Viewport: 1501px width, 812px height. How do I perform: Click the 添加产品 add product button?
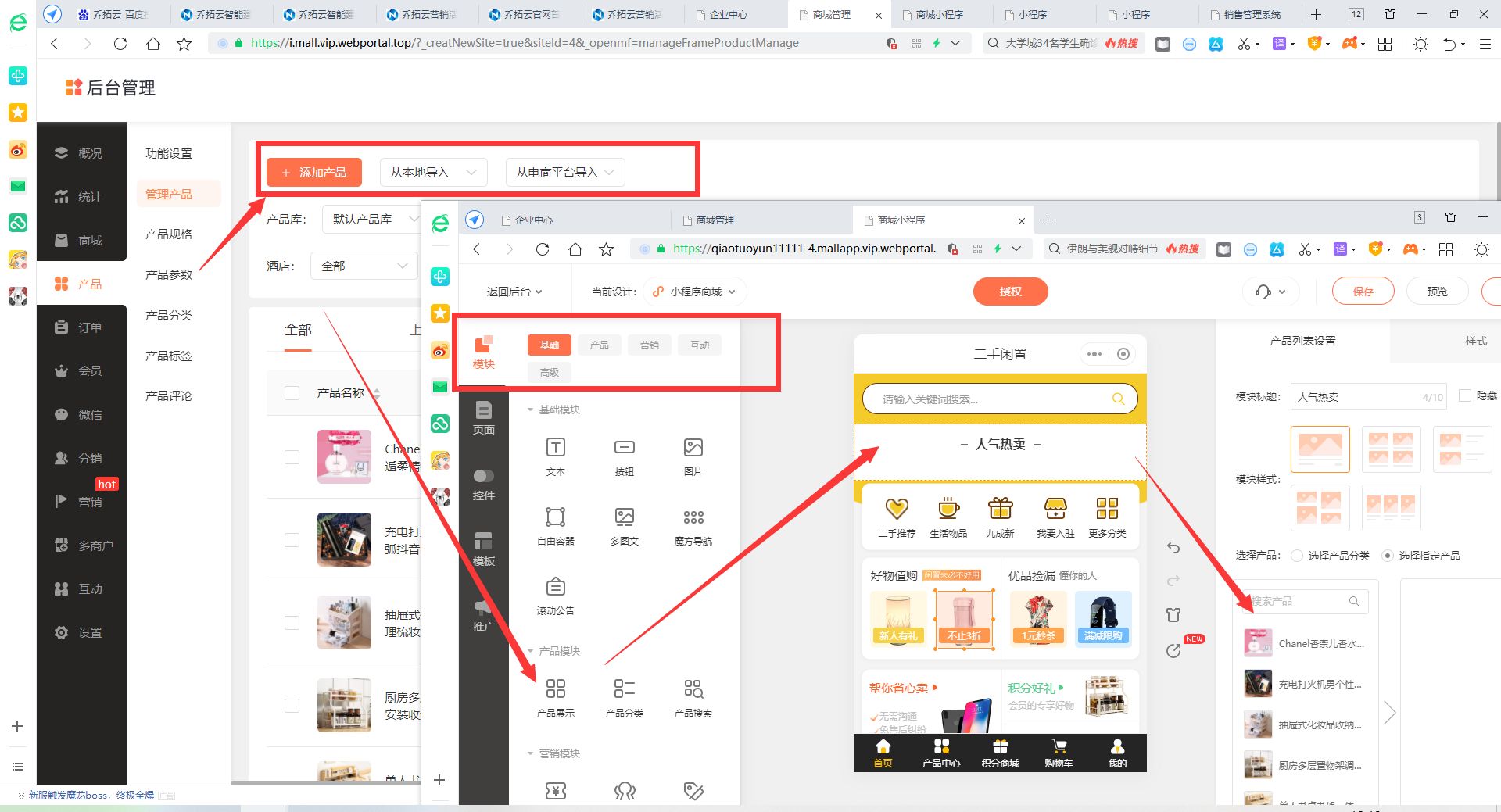pyautogui.click(x=313, y=172)
